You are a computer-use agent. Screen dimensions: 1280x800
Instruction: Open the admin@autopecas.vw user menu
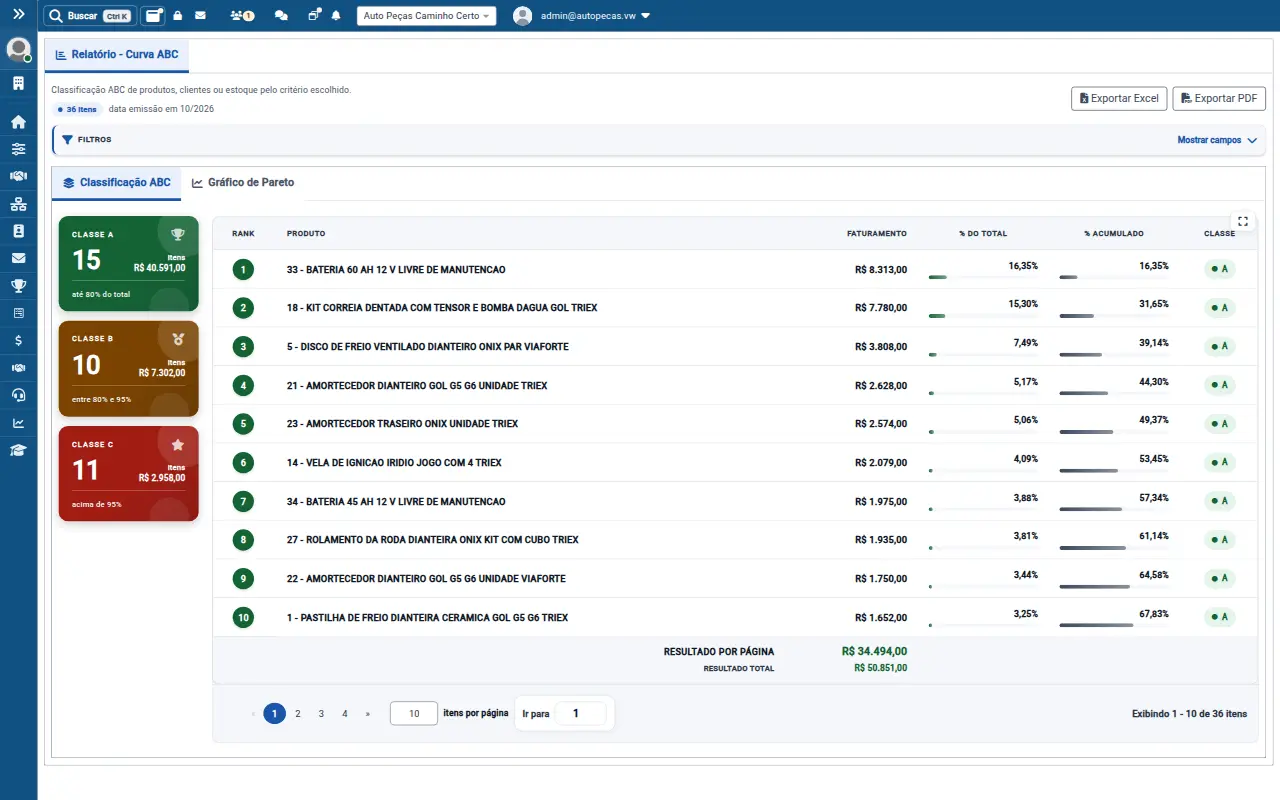point(595,16)
